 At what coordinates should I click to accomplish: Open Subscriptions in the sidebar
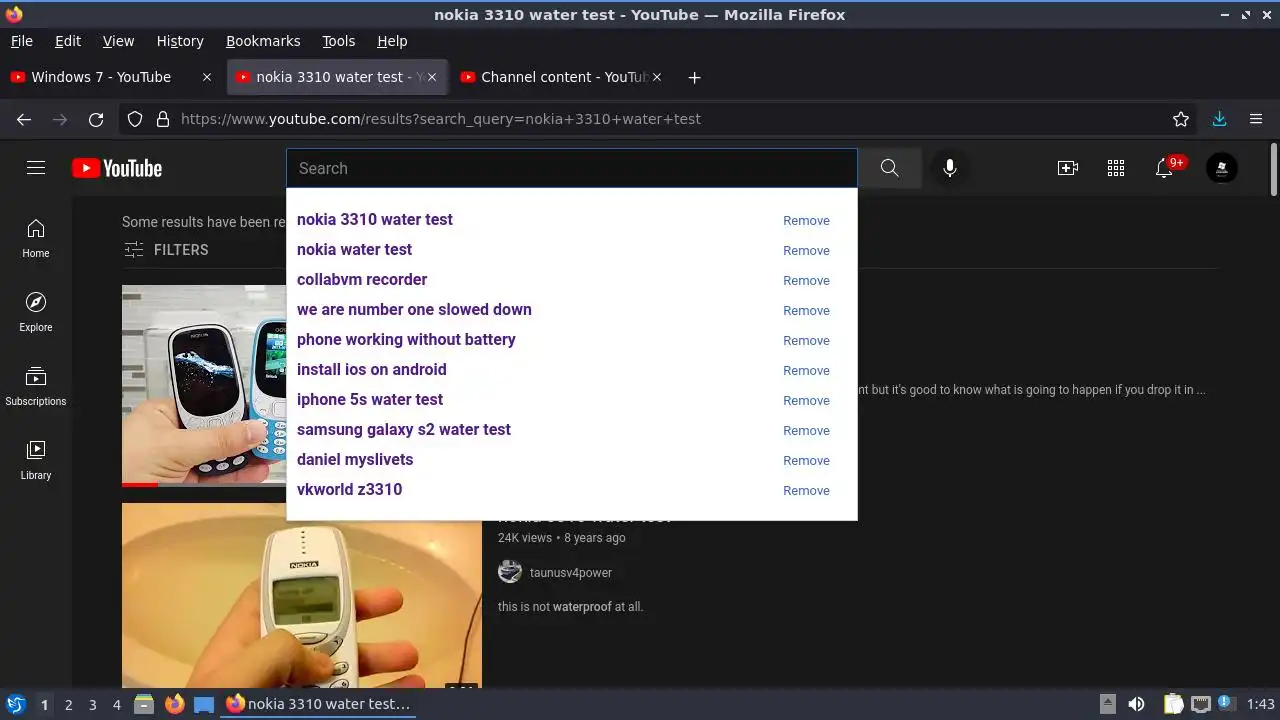click(x=36, y=386)
